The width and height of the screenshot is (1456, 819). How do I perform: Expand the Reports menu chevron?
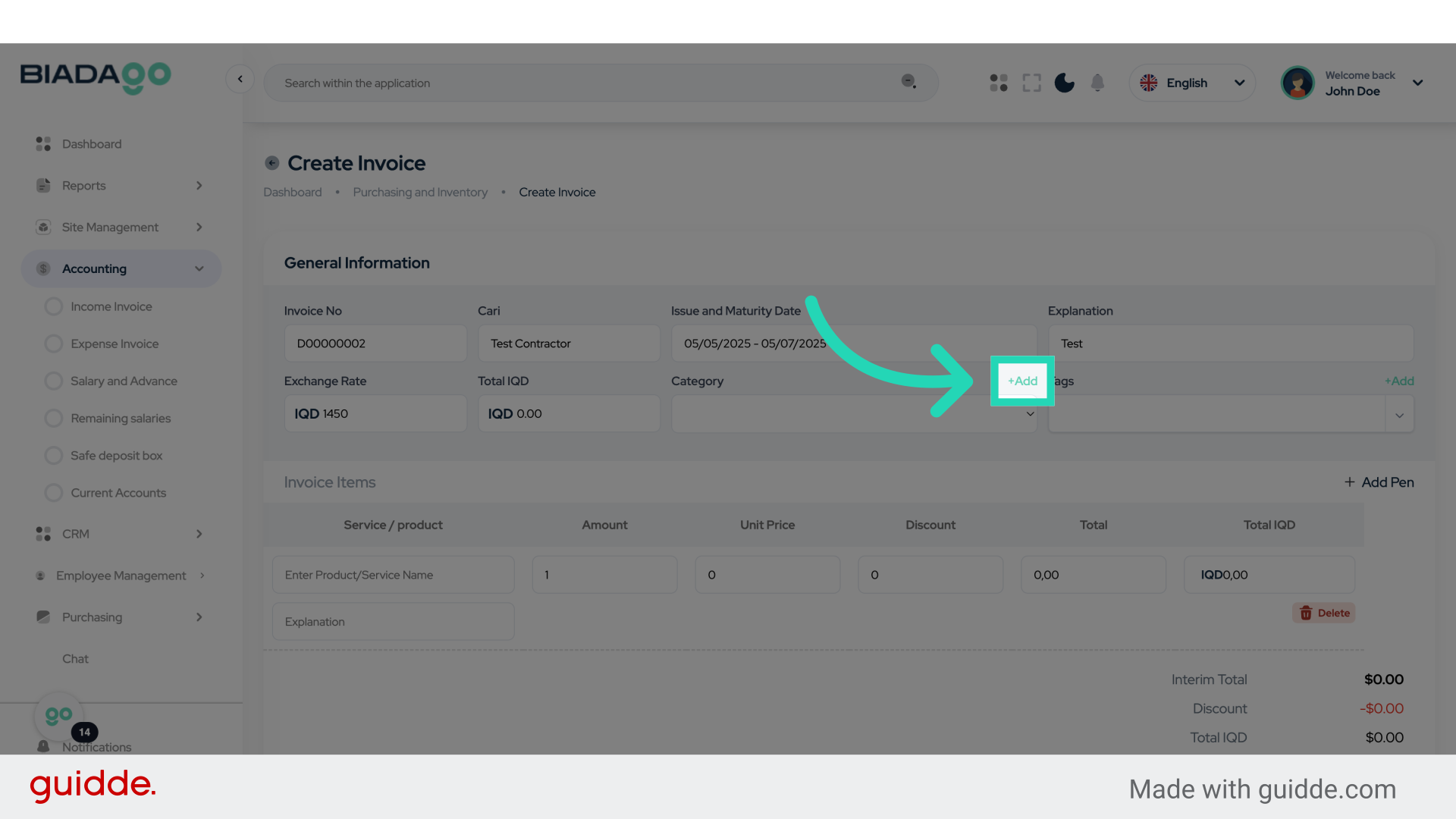click(199, 186)
